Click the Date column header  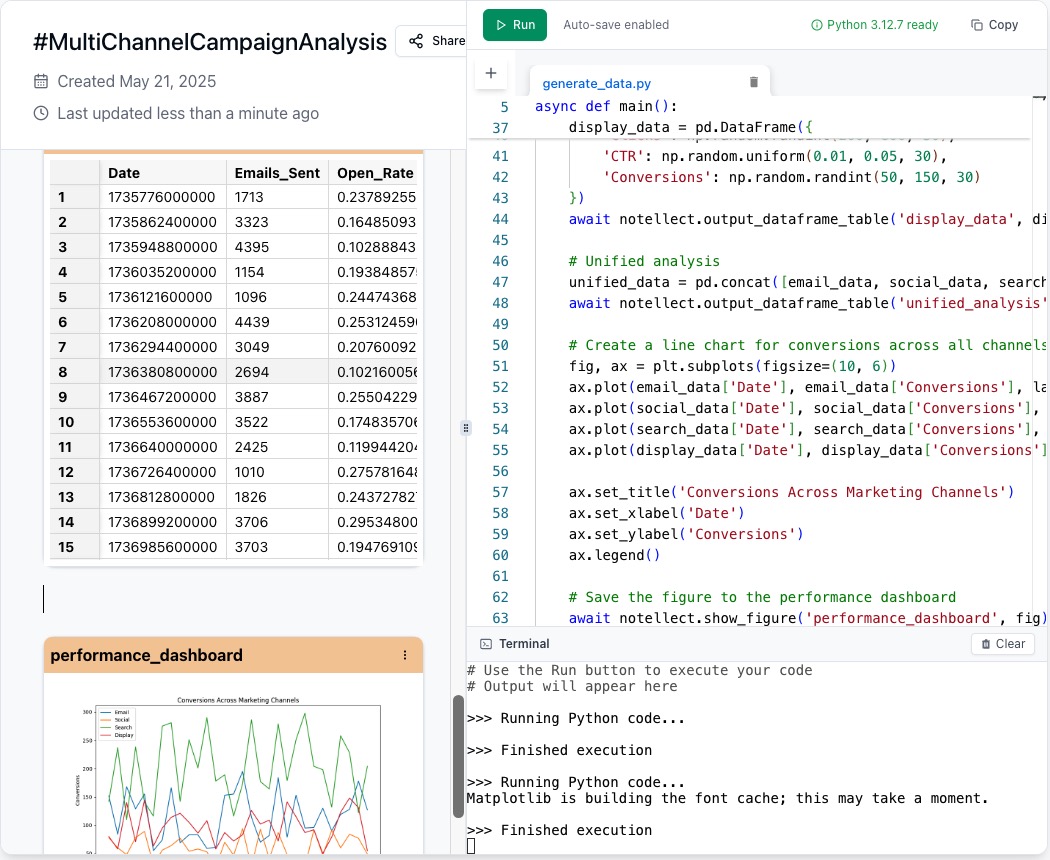[x=163, y=173]
